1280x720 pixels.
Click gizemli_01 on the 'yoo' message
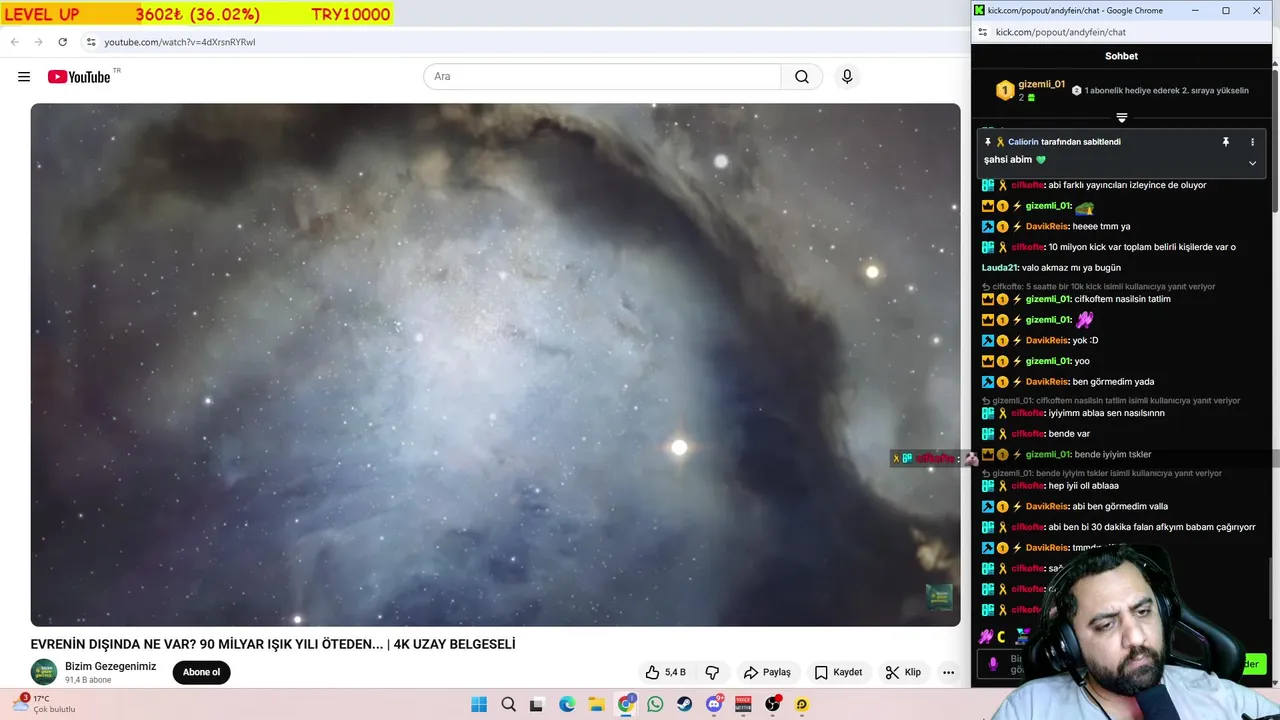click(x=1048, y=361)
